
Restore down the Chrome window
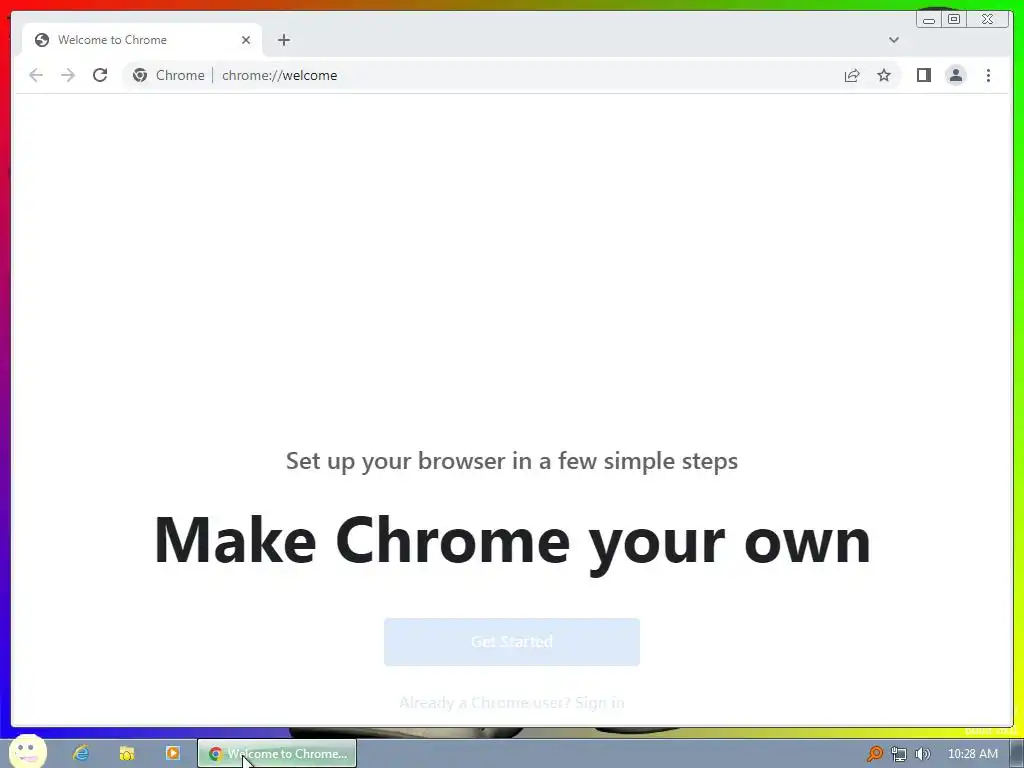click(953, 20)
